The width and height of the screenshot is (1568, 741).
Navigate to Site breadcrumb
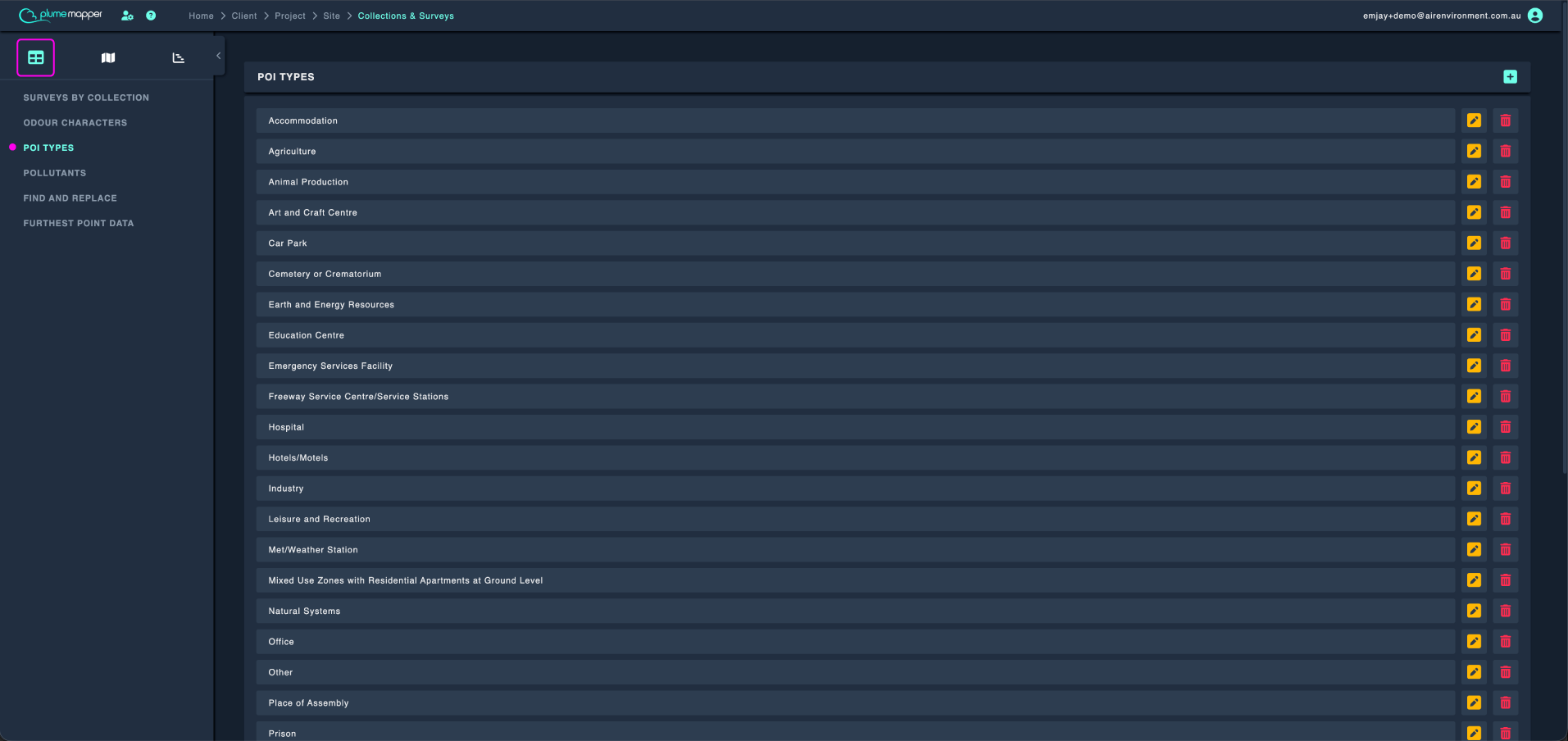pyautogui.click(x=331, y=16)
